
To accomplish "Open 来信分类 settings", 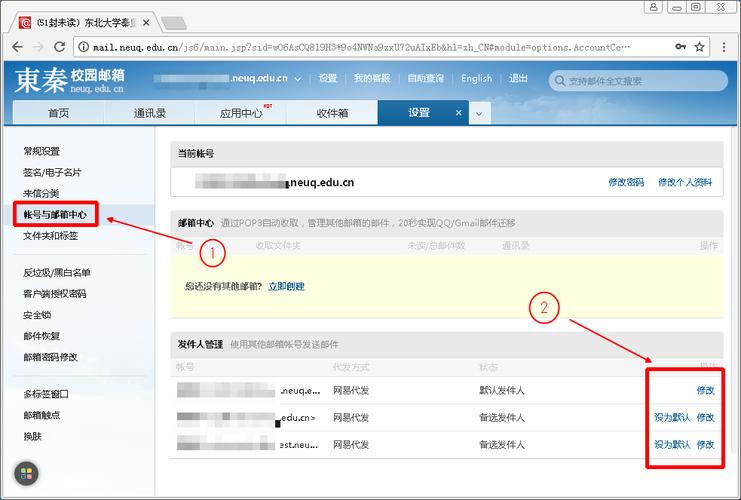I will click(41, 193).
